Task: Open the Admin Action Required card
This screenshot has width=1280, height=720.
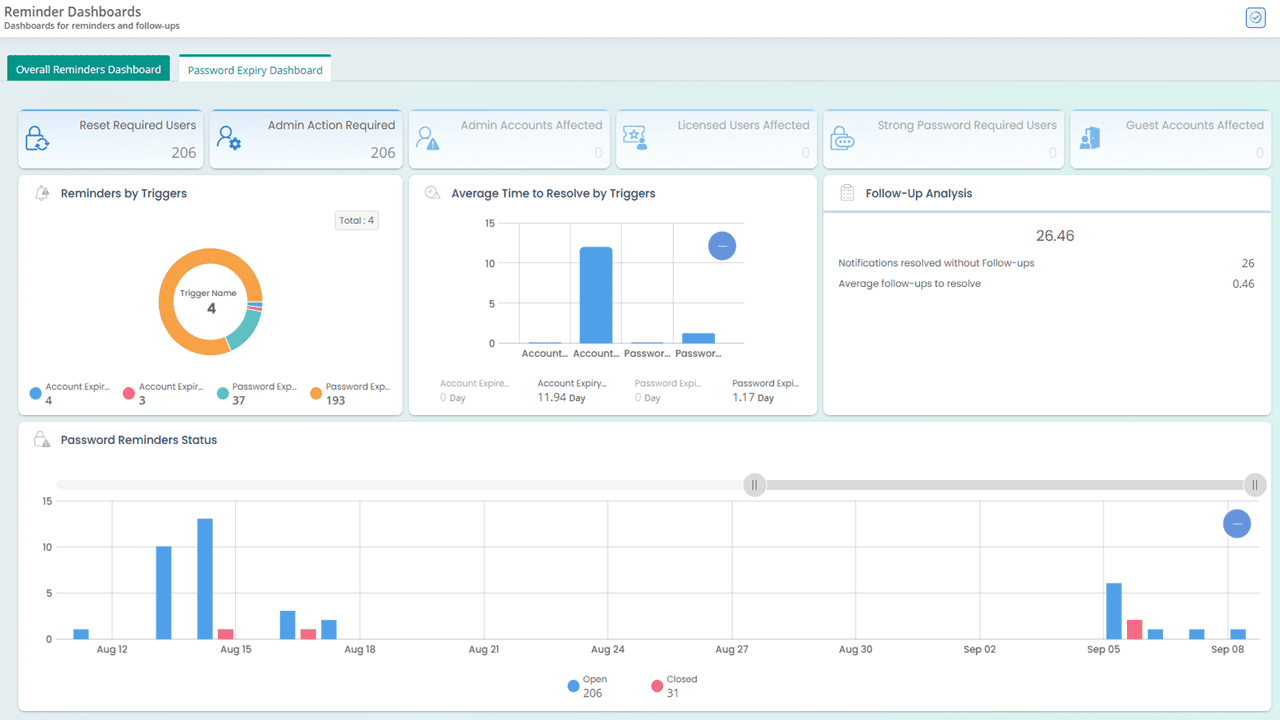Action: (x=306, y=139)
